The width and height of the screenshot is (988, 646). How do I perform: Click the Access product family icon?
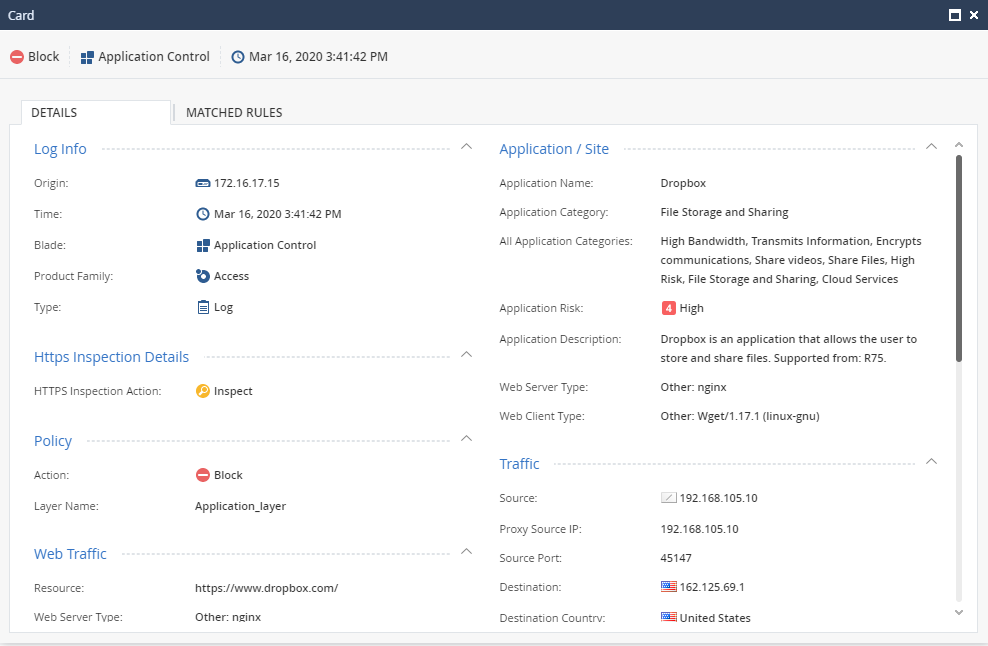click(203, 276)
